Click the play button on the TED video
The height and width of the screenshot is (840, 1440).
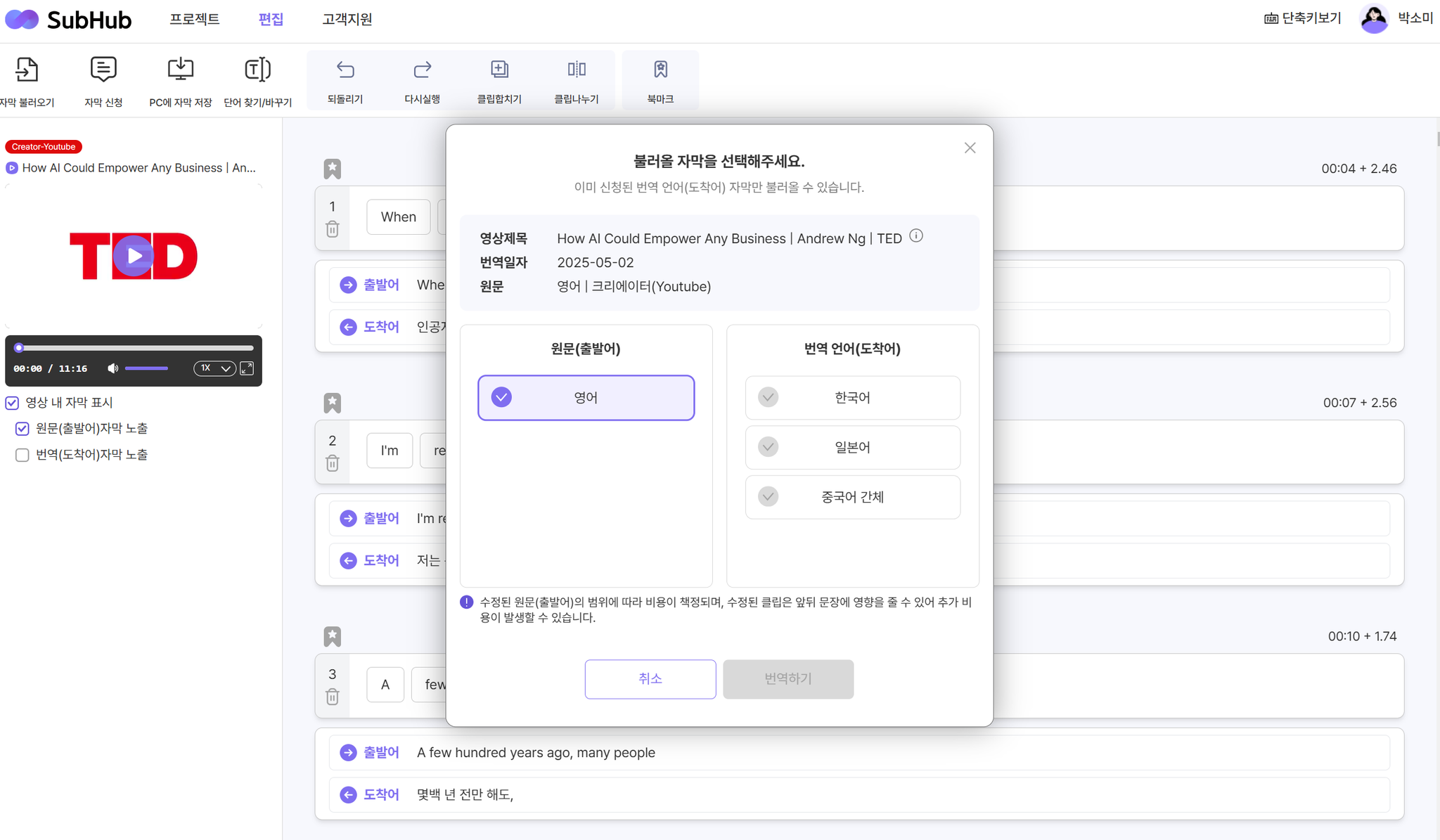click(x=134, y=256)
